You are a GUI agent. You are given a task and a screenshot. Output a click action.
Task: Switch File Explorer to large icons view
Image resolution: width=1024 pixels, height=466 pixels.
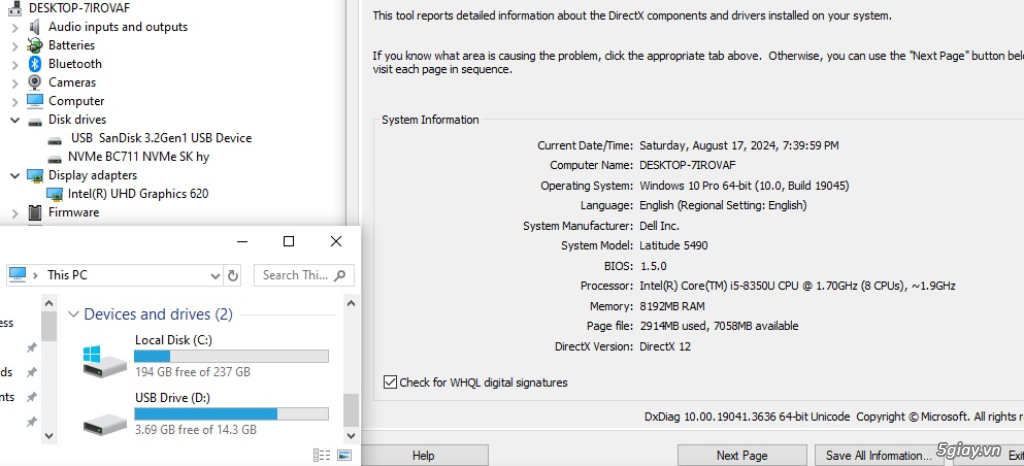coord(345,455)
